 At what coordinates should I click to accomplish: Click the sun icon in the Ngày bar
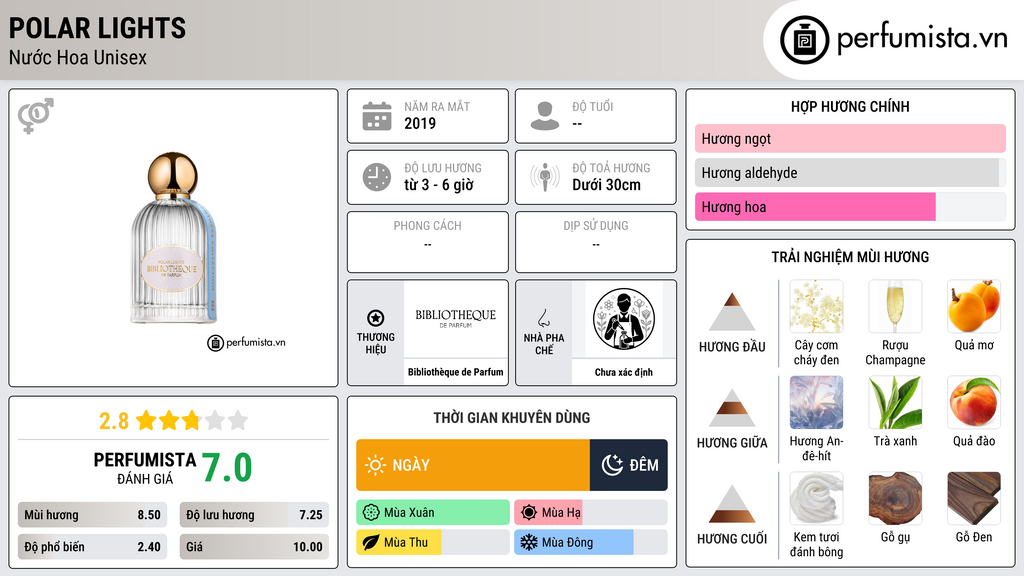pyautogui.click(x=376, y=465)
